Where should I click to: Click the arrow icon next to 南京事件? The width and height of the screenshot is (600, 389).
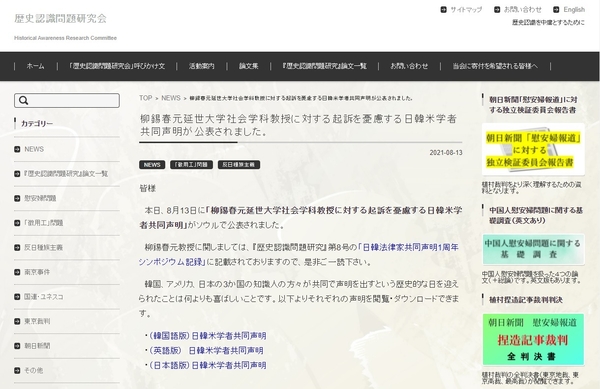pyautogui.click(x=17, y=272)
